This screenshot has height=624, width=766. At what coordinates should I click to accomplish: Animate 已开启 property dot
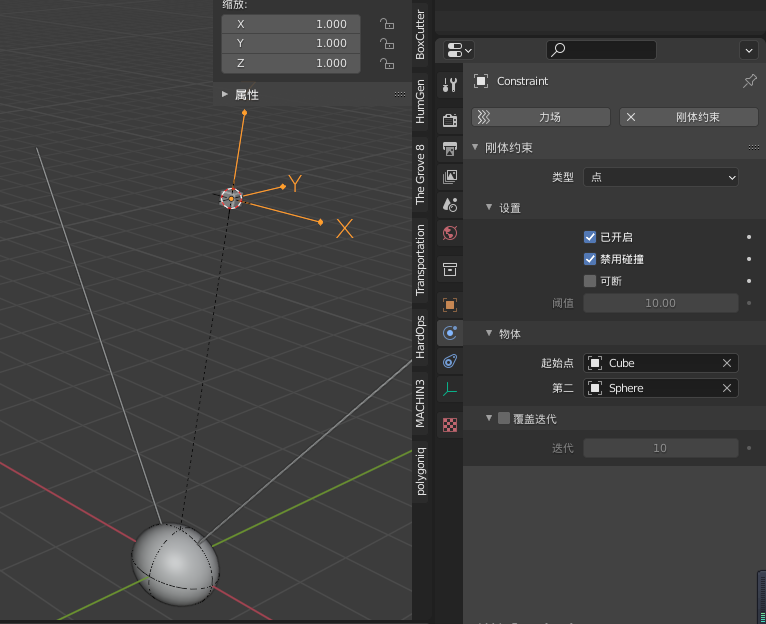(x=749, y=237)
